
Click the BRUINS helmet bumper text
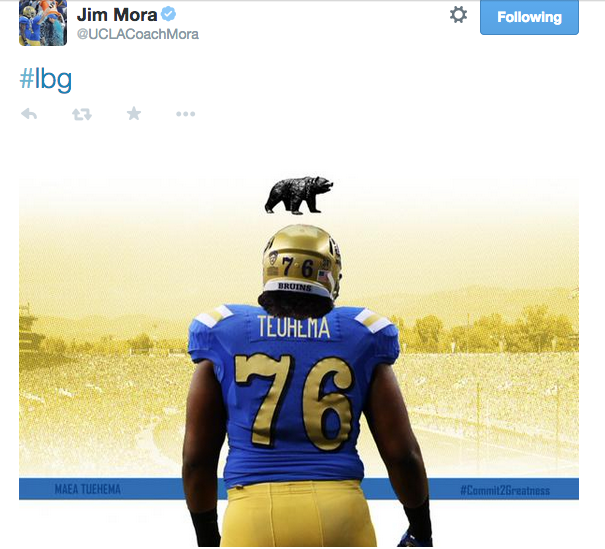coord(294,287)
